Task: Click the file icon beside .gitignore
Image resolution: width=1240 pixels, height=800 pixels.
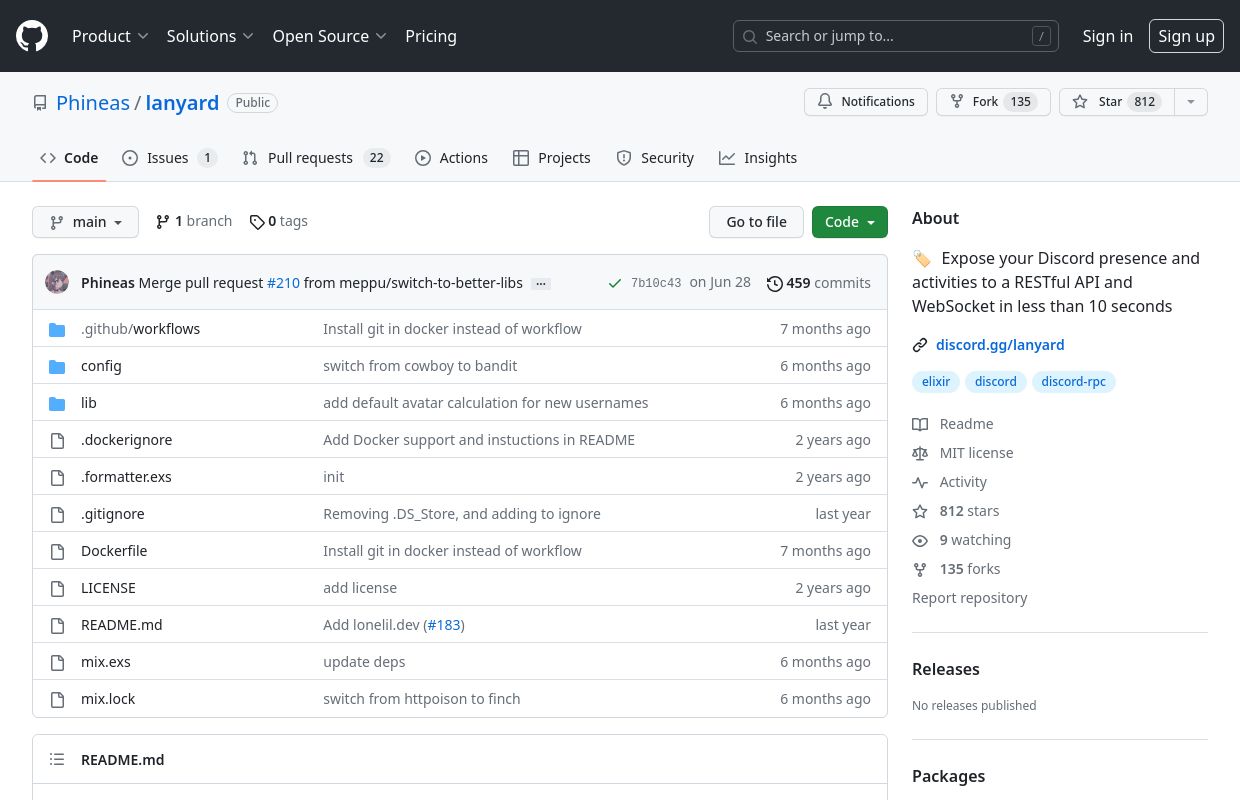Action: pos(57,514)
